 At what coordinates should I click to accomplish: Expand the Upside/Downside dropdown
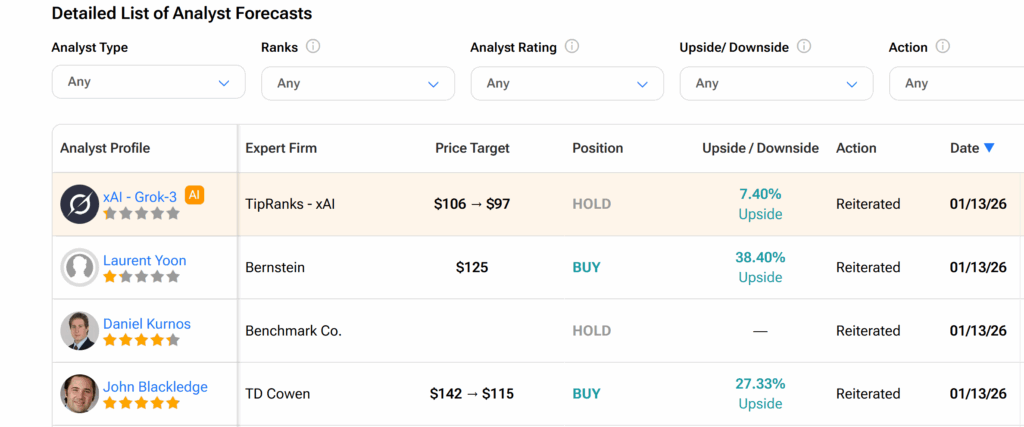tap(776, 84)
